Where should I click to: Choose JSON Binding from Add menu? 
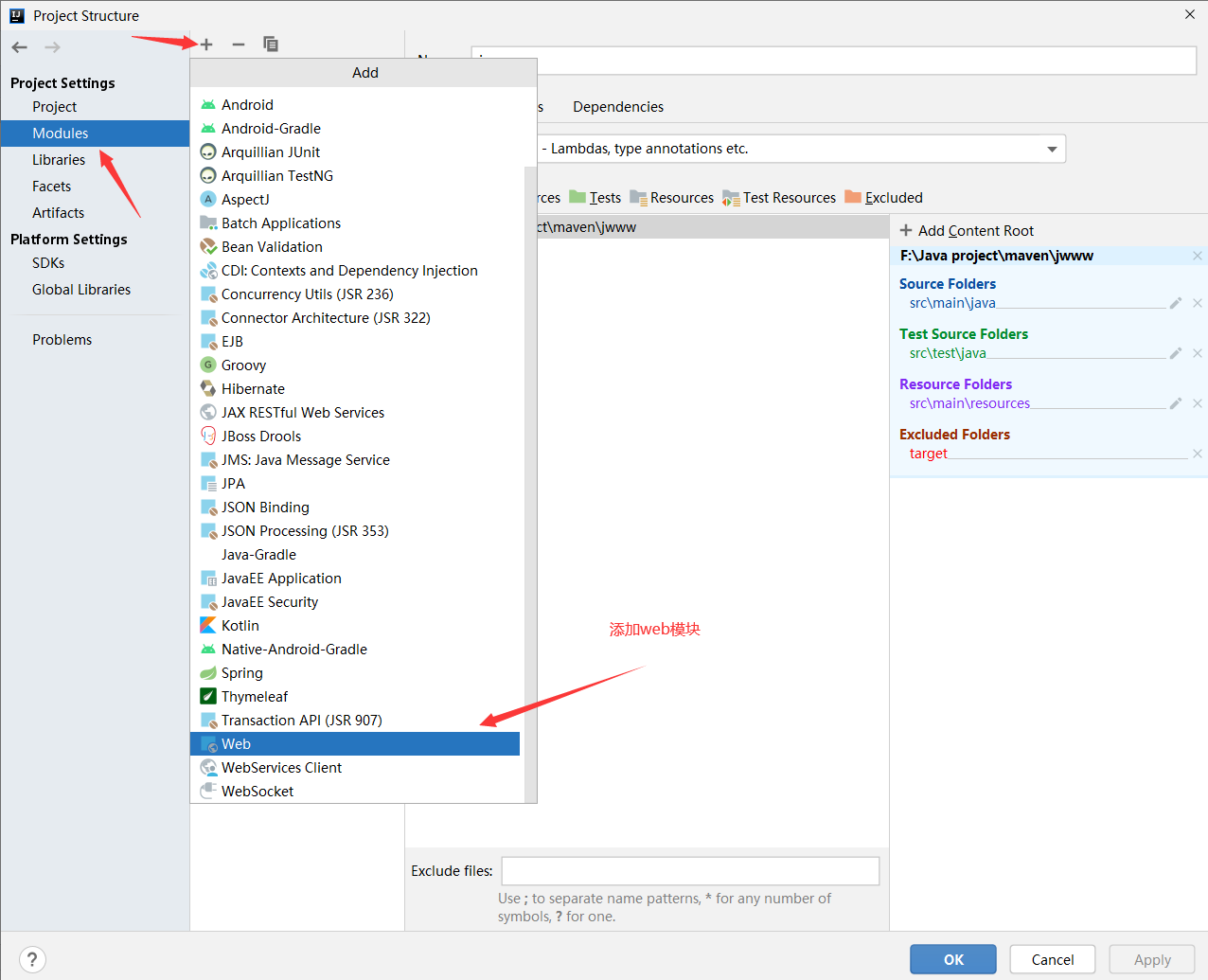tap(355, 508)
